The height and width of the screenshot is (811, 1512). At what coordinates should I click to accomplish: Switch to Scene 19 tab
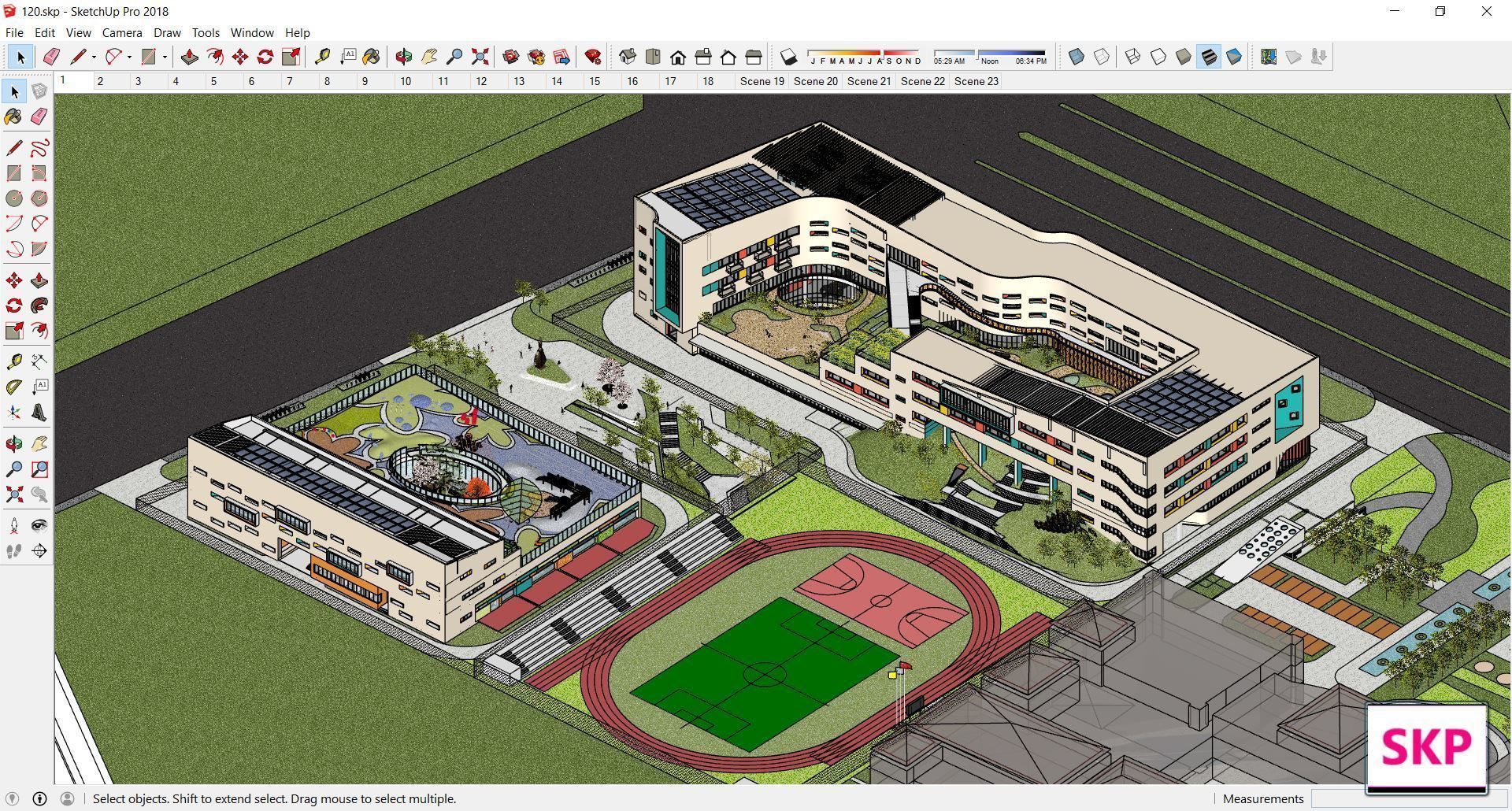pyautogui.click(x=762, y=81)
